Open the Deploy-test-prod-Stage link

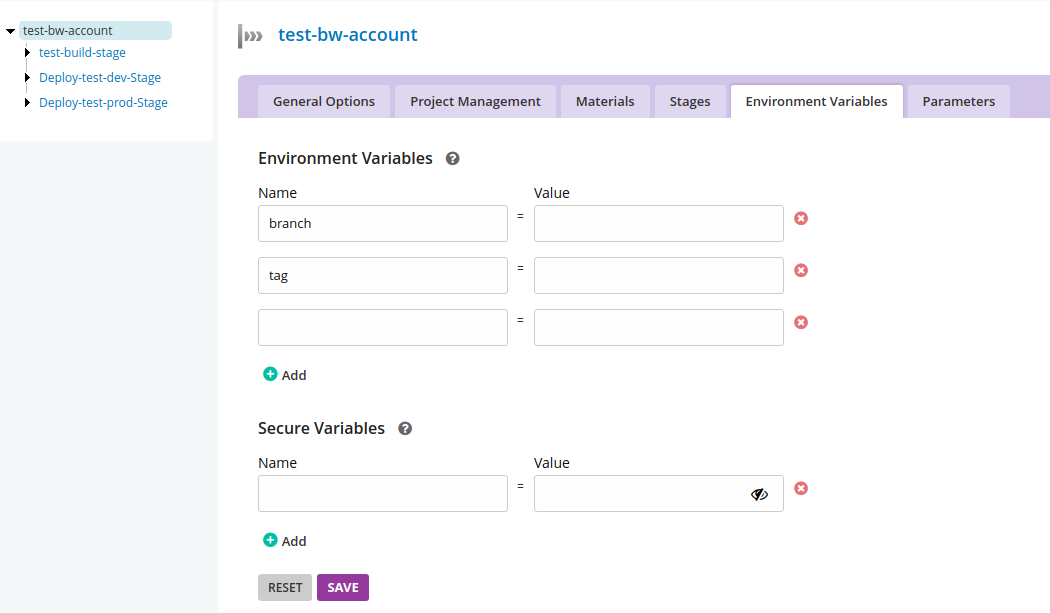[x=103, y=103]
